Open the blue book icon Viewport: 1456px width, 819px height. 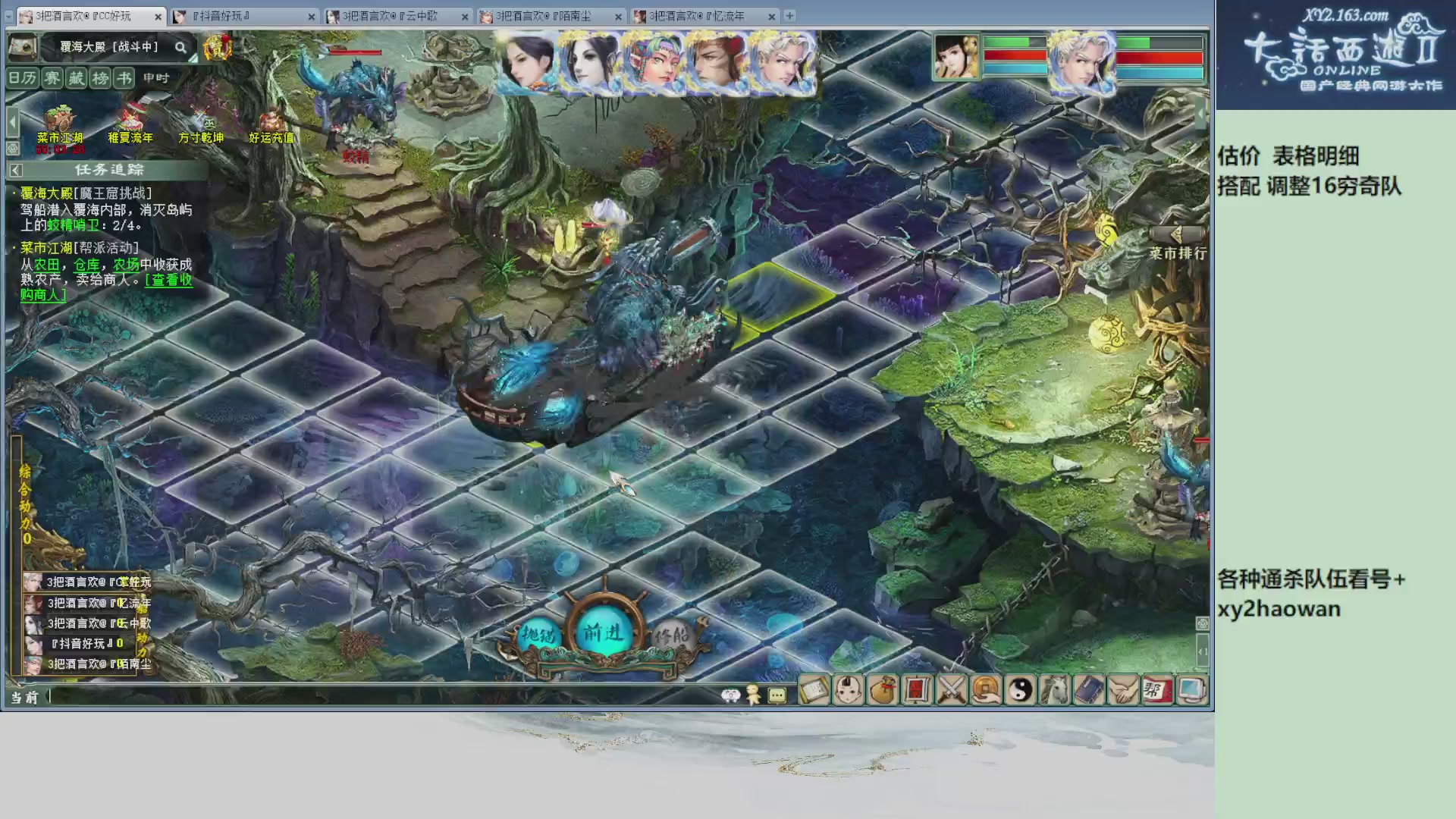[1089, 691]
